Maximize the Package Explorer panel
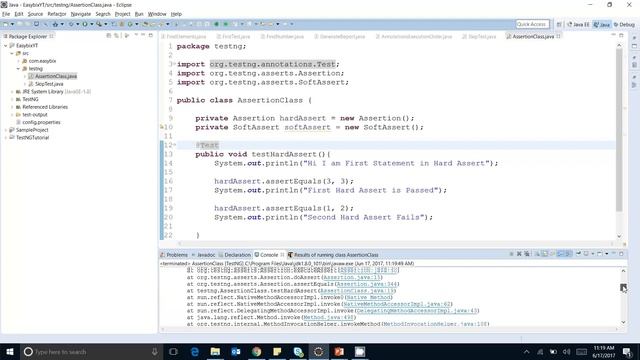This screenshot has width=640, height=360. tap(151, 36)
